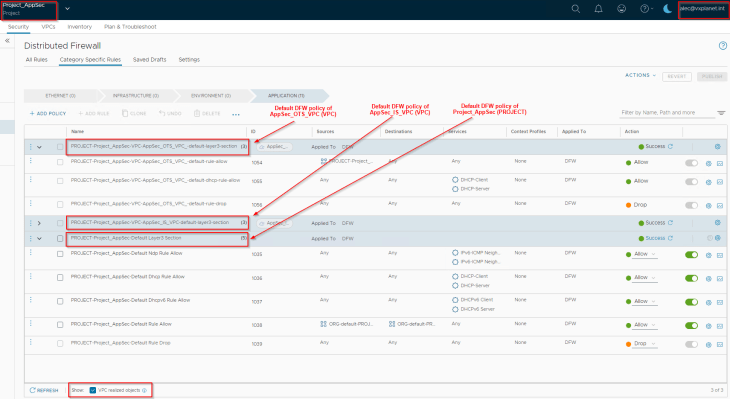
Task: Open settings gear for AppSec_IS_VPC policy
Action: tap(717, 223)
